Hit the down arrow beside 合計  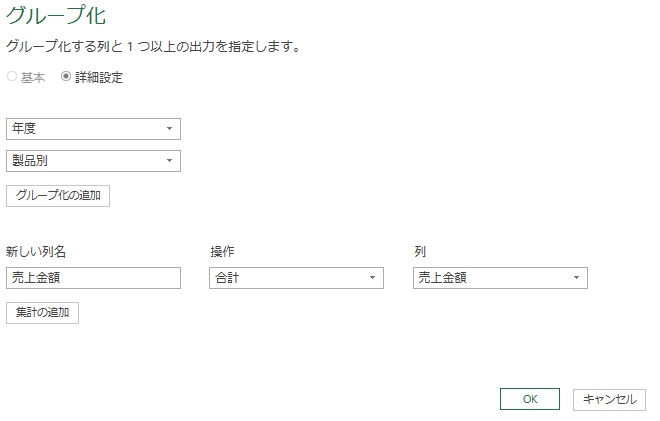[x=372, y=278]
